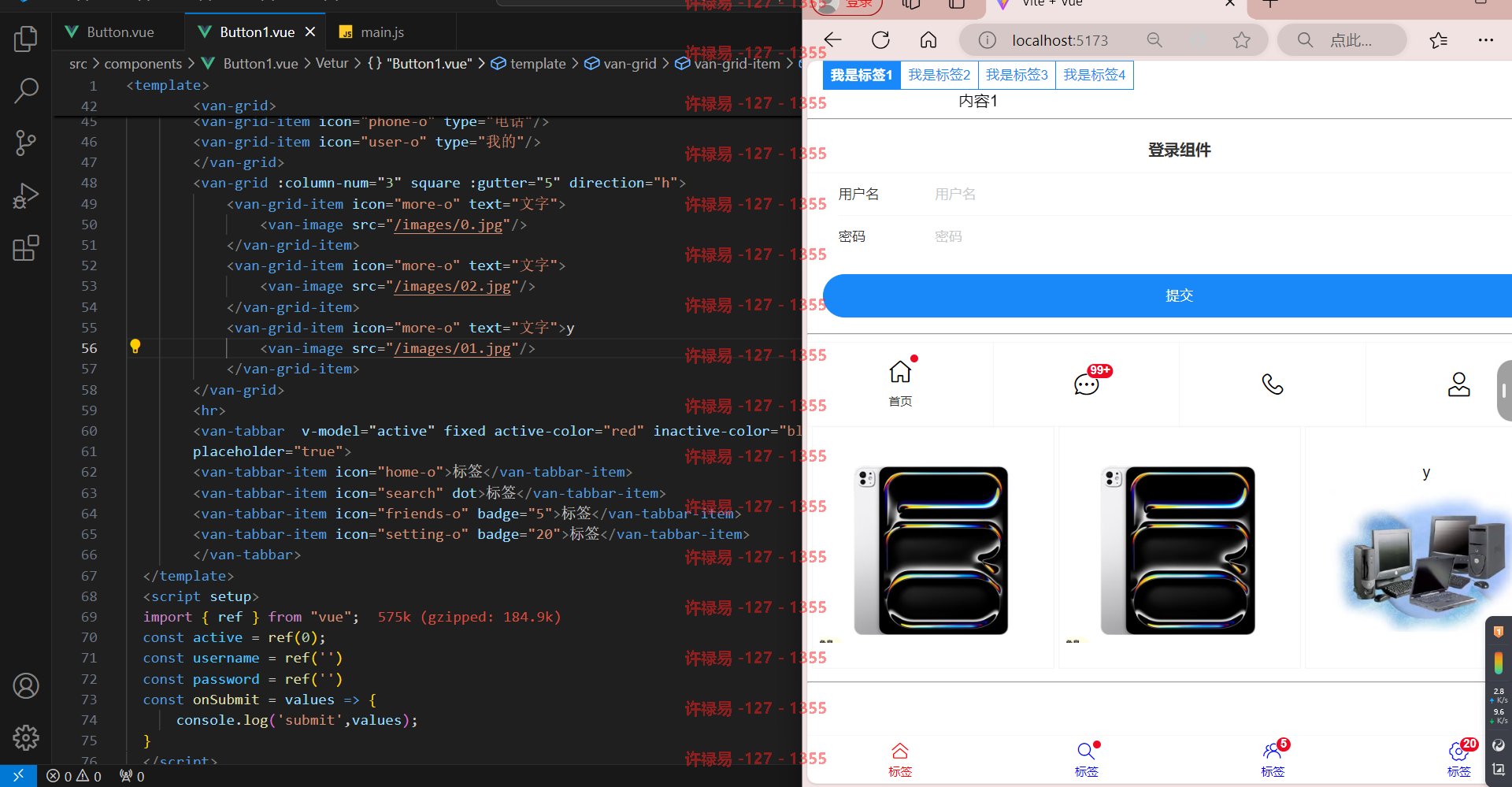
Task: Select the 我是标签3 tab
Action: [1017, 75]
